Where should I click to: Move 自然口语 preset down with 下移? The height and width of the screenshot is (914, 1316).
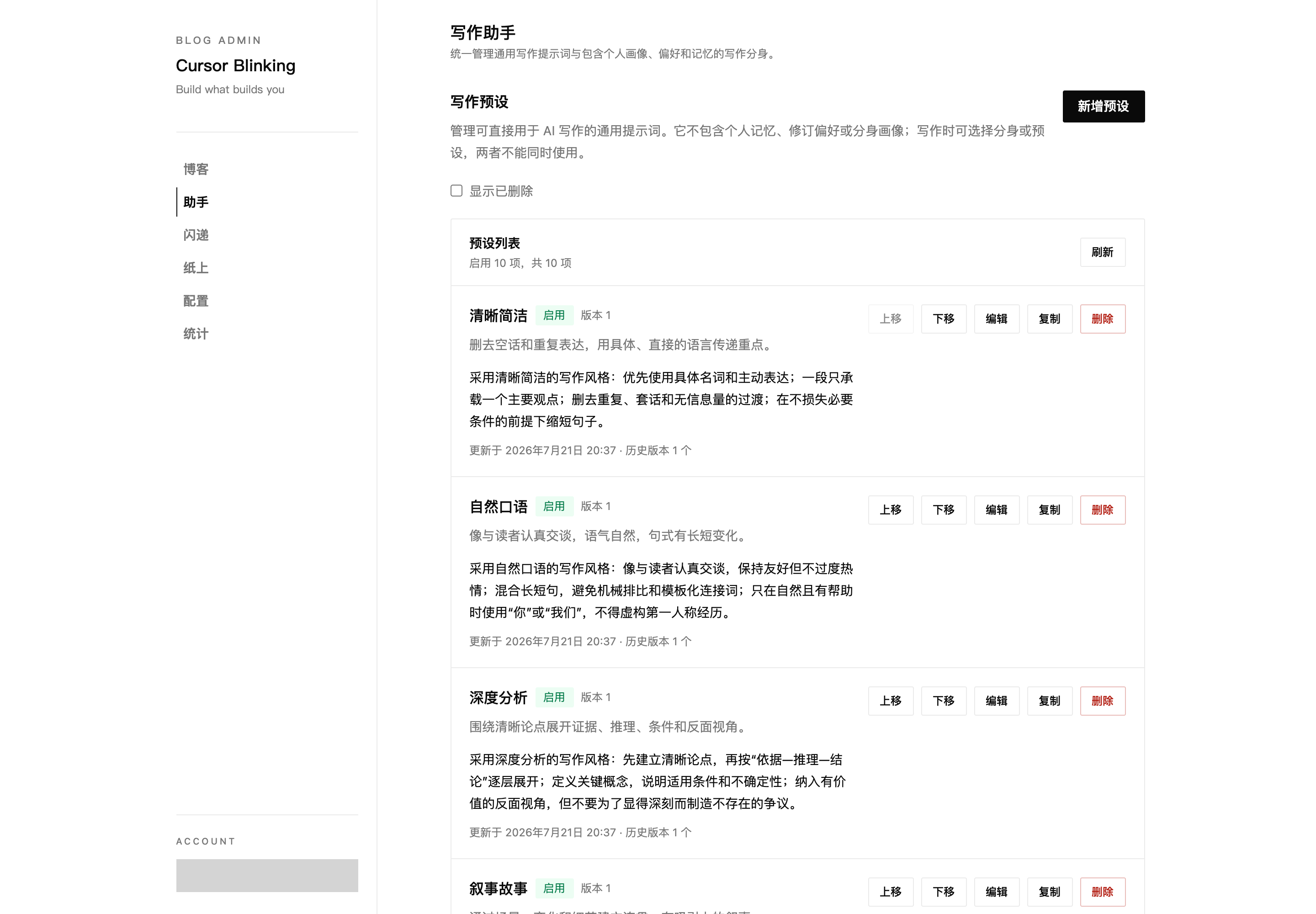point(944,510)
